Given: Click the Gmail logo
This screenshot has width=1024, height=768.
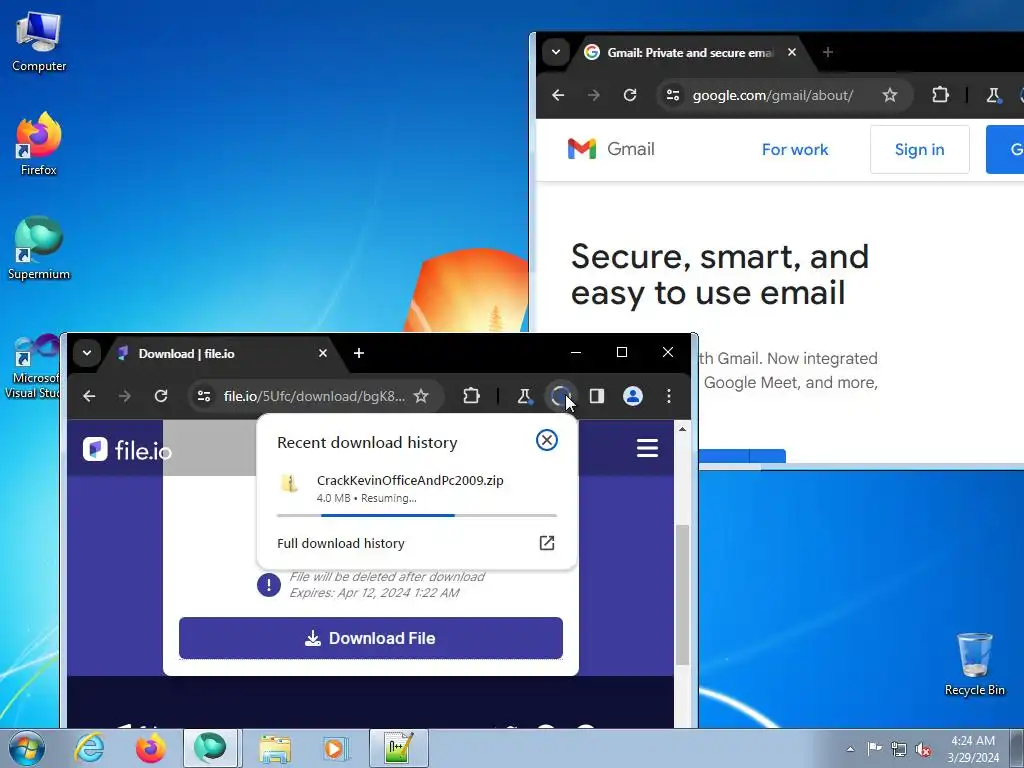Looking at the screenshot, I should point(611,149).
